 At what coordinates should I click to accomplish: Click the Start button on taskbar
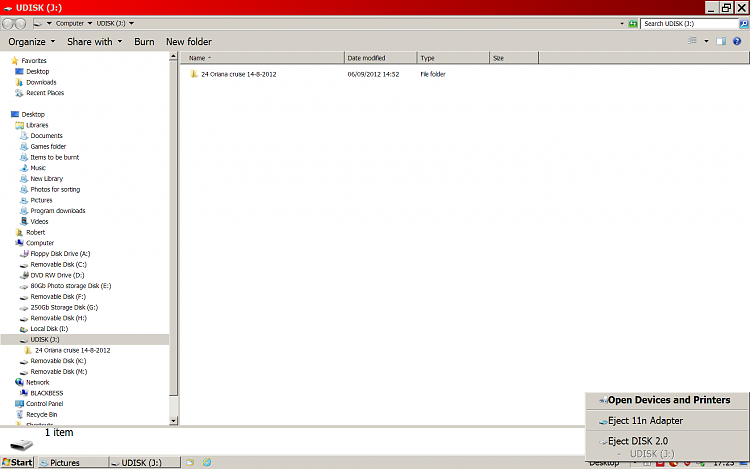coord(17,462)
